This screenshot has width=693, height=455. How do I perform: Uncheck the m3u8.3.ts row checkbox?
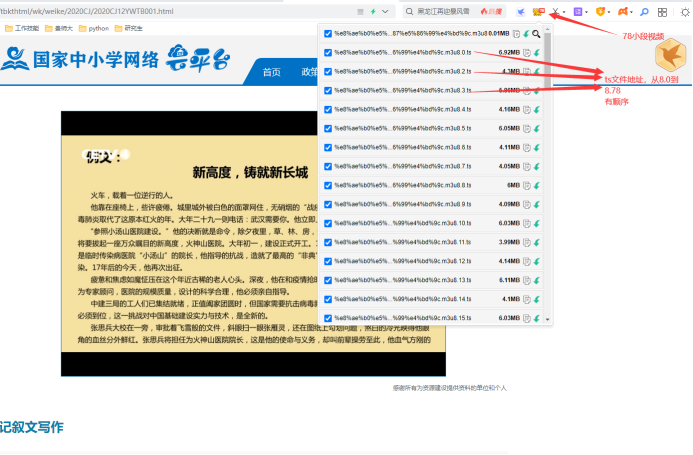point(328,91)
